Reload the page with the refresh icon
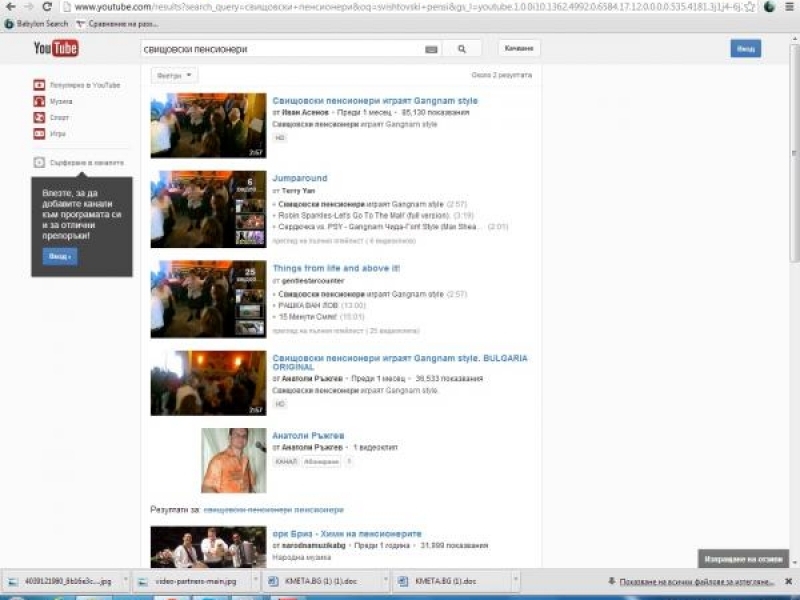Image resolution: width=800 pixels, height=600 pixels. pyautogui.click(x=46, y=7)
